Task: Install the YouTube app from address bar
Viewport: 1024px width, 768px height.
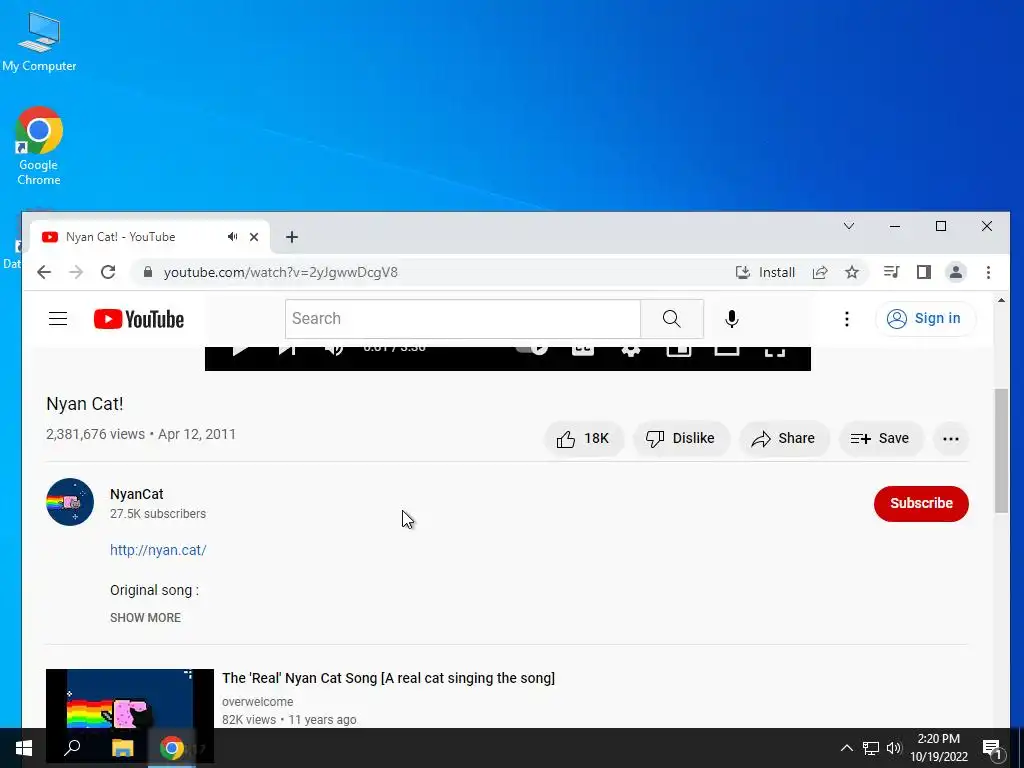Action: 765,272
